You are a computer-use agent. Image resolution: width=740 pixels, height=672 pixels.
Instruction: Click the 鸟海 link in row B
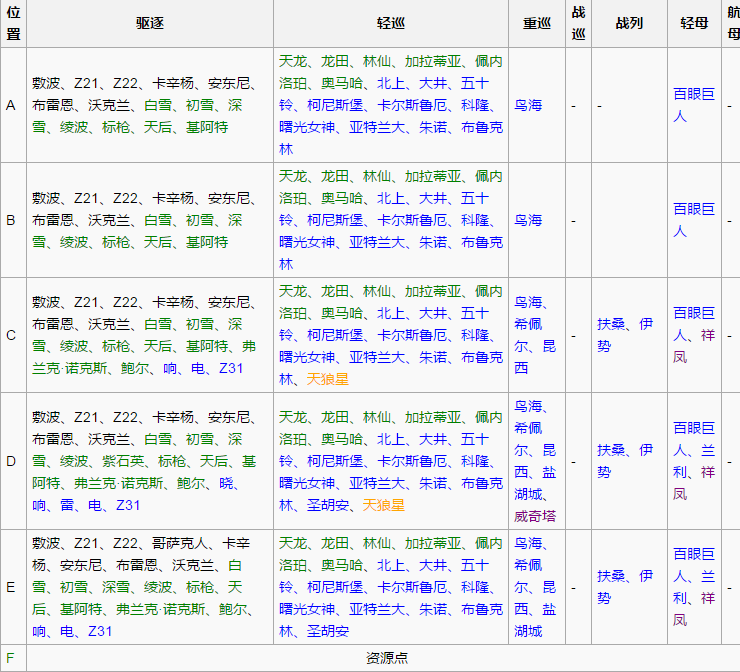[x=528, y=220]
